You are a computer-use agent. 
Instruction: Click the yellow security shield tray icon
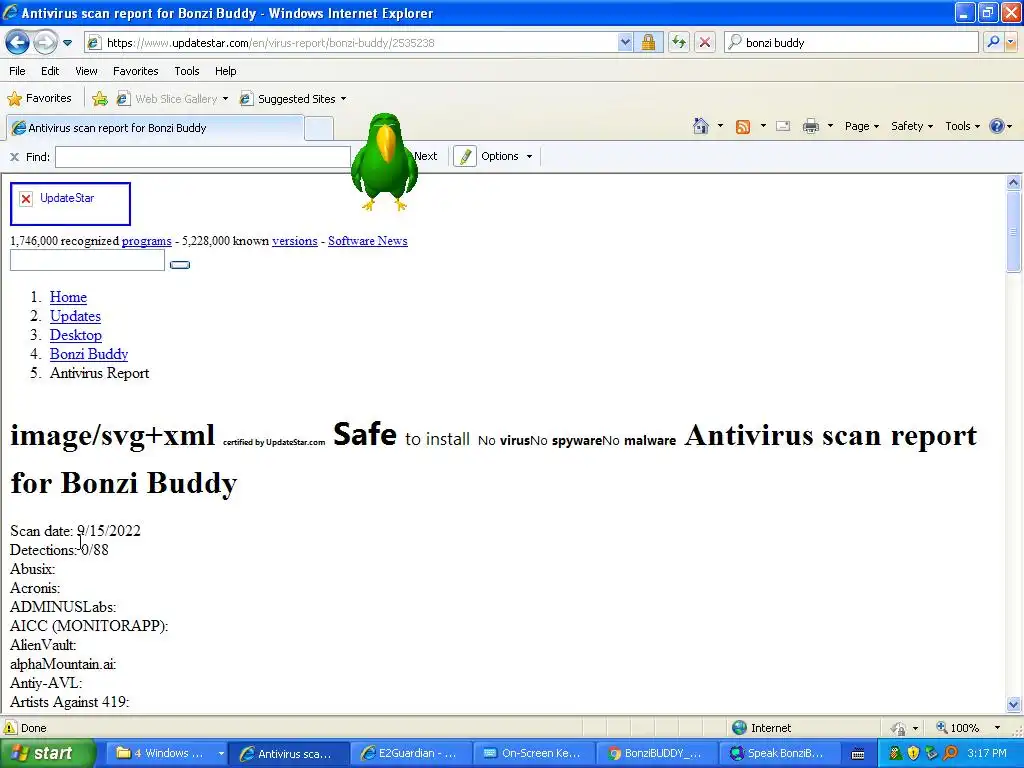pos(913,753)
